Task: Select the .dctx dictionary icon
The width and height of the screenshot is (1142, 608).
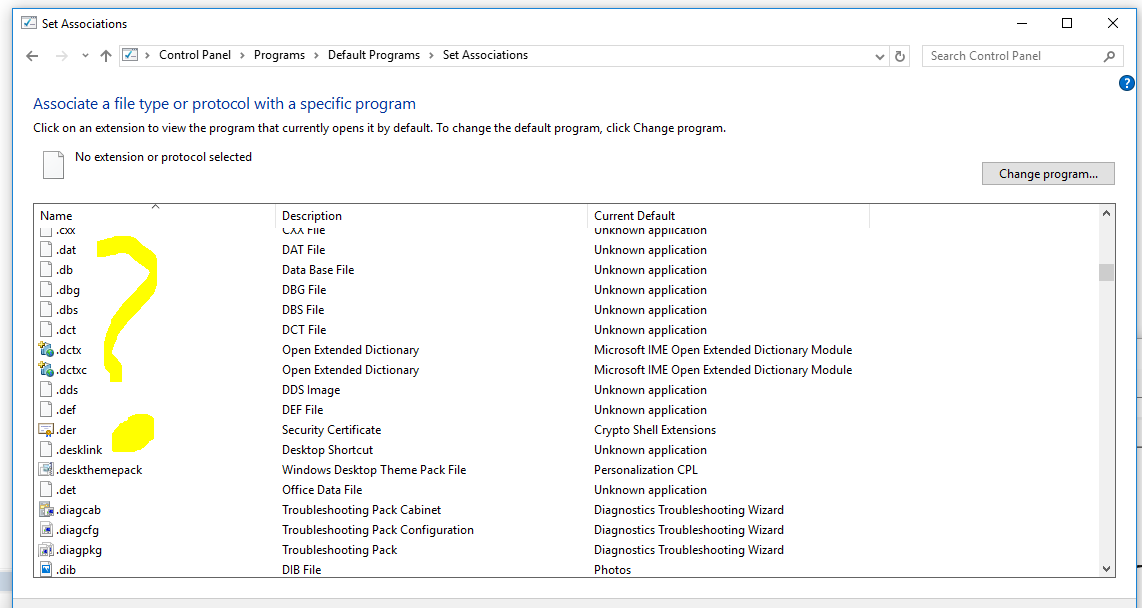Action: point(47,350)
